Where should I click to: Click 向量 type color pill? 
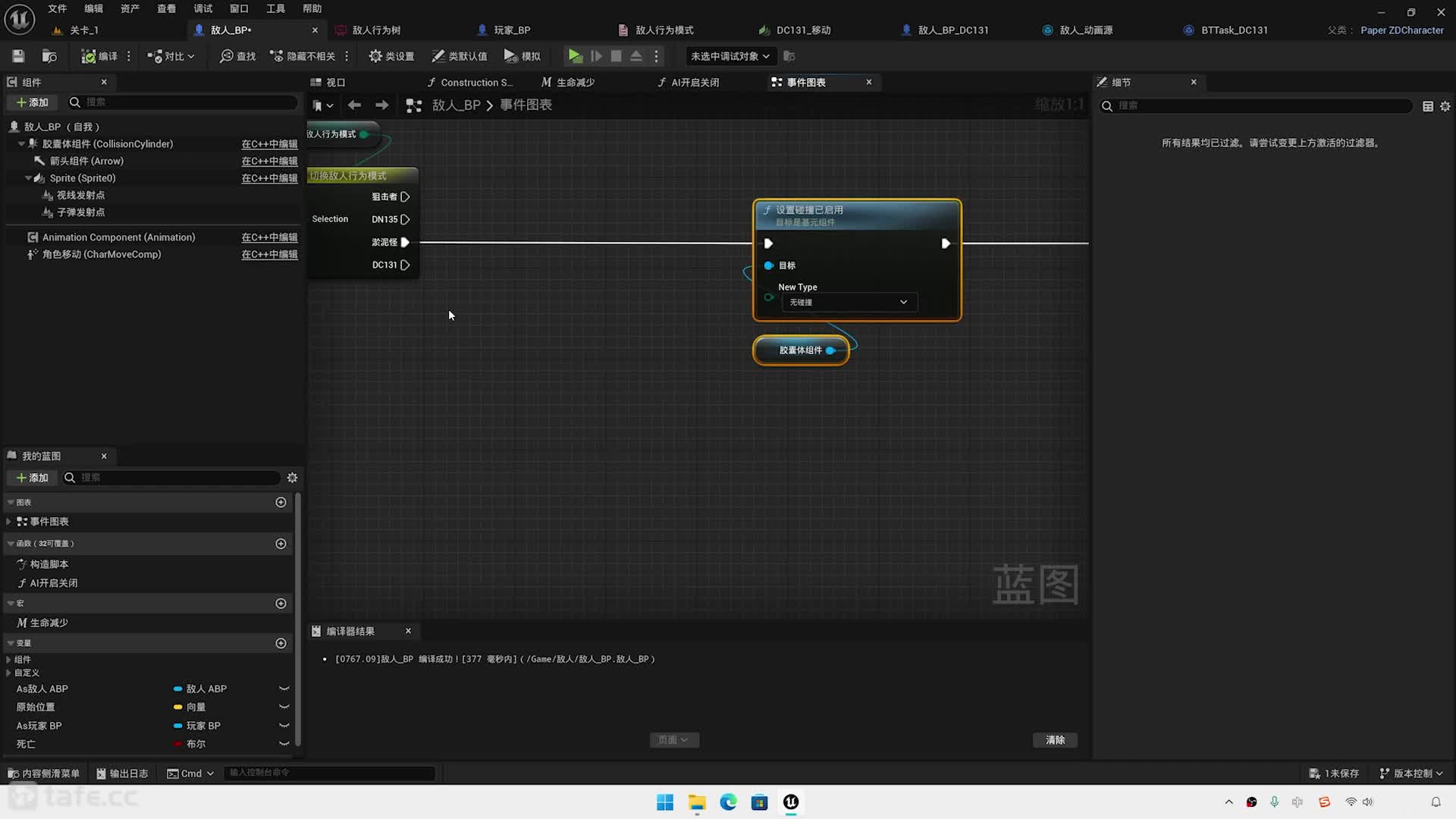pyautogui.click(x=177, y=707)
